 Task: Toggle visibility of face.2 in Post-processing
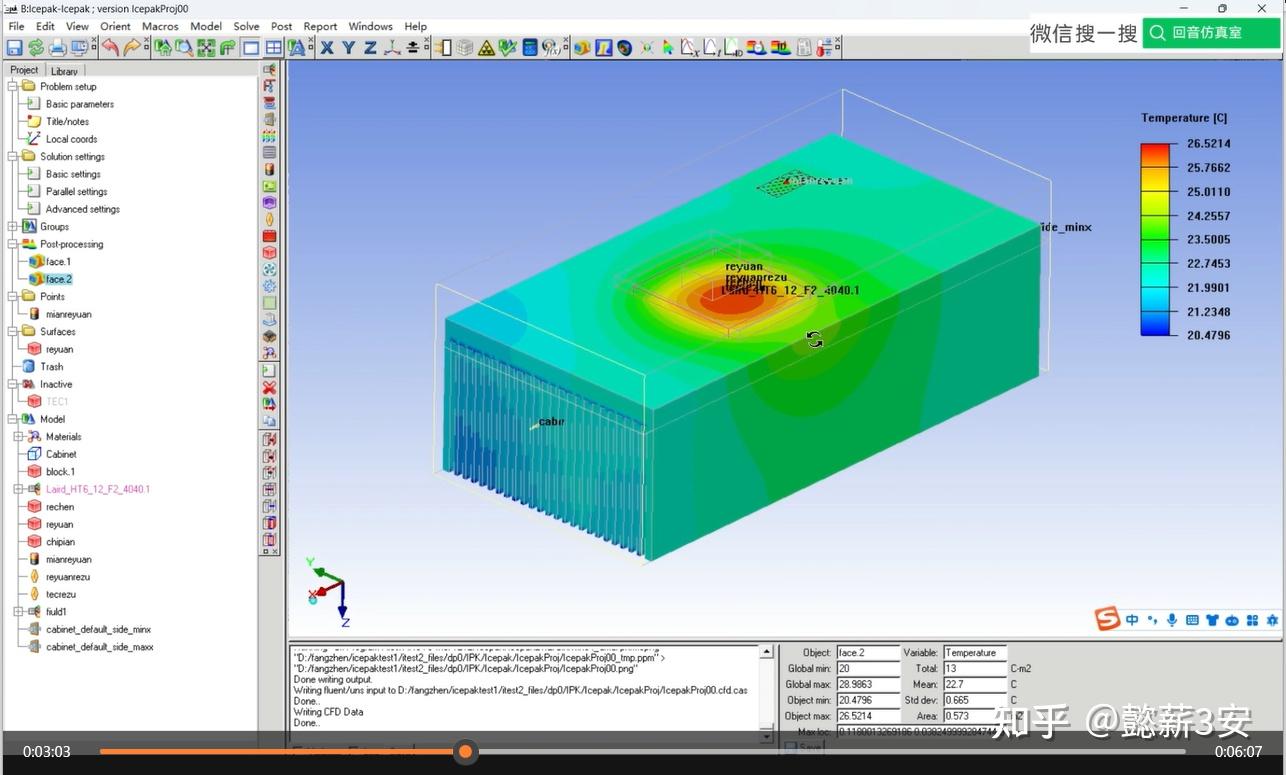pyautogui.click(x=34, y=278)
